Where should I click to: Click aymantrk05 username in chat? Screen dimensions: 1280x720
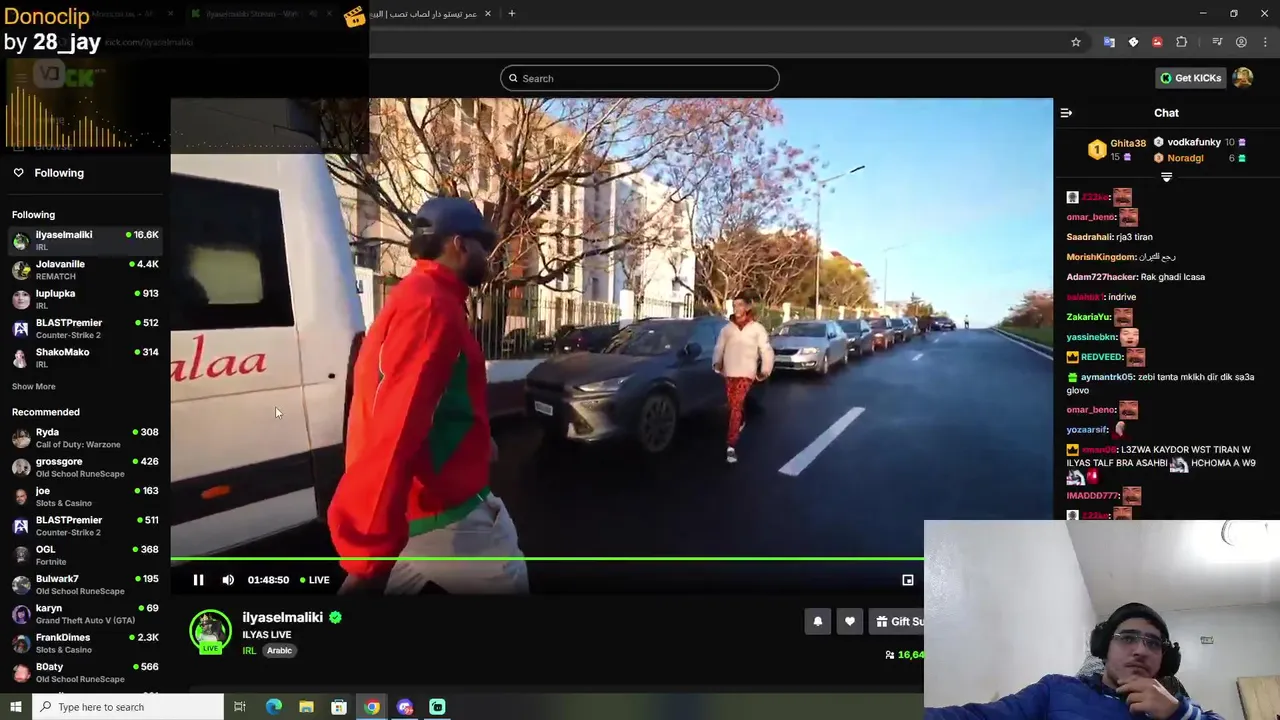[x=1107, y=377]
